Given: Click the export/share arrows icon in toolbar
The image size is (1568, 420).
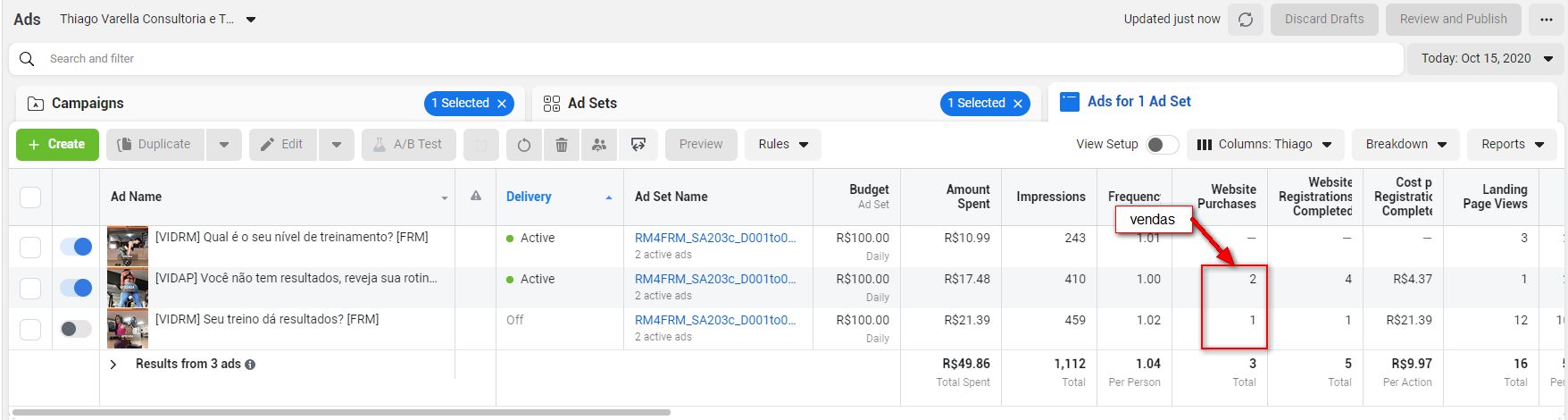Looking at the screenshot, I should (638, 145).
